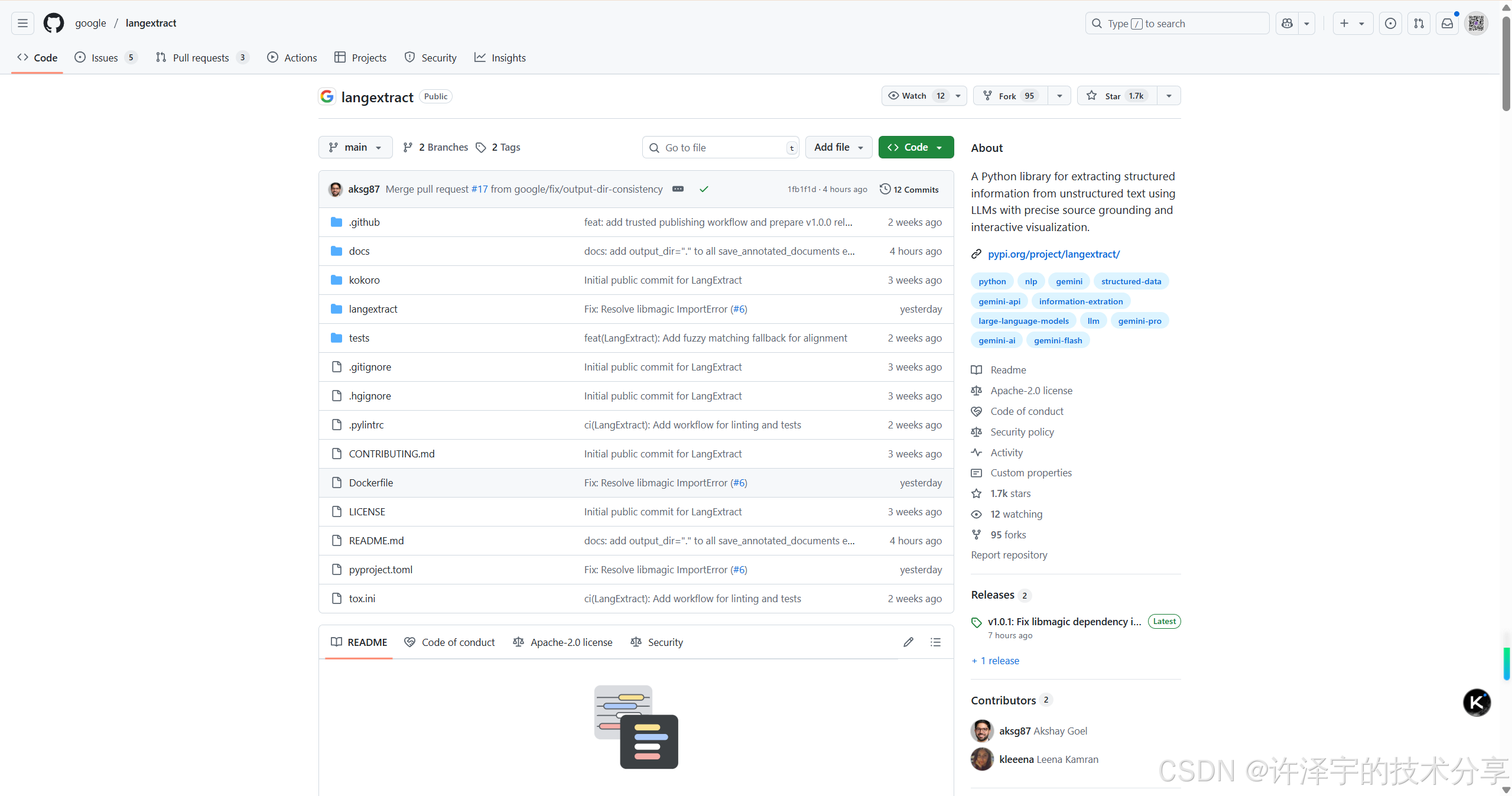Click the kleeena contributor avatar
Viewport: 1512px width, 796px height.
pos(982,759)
